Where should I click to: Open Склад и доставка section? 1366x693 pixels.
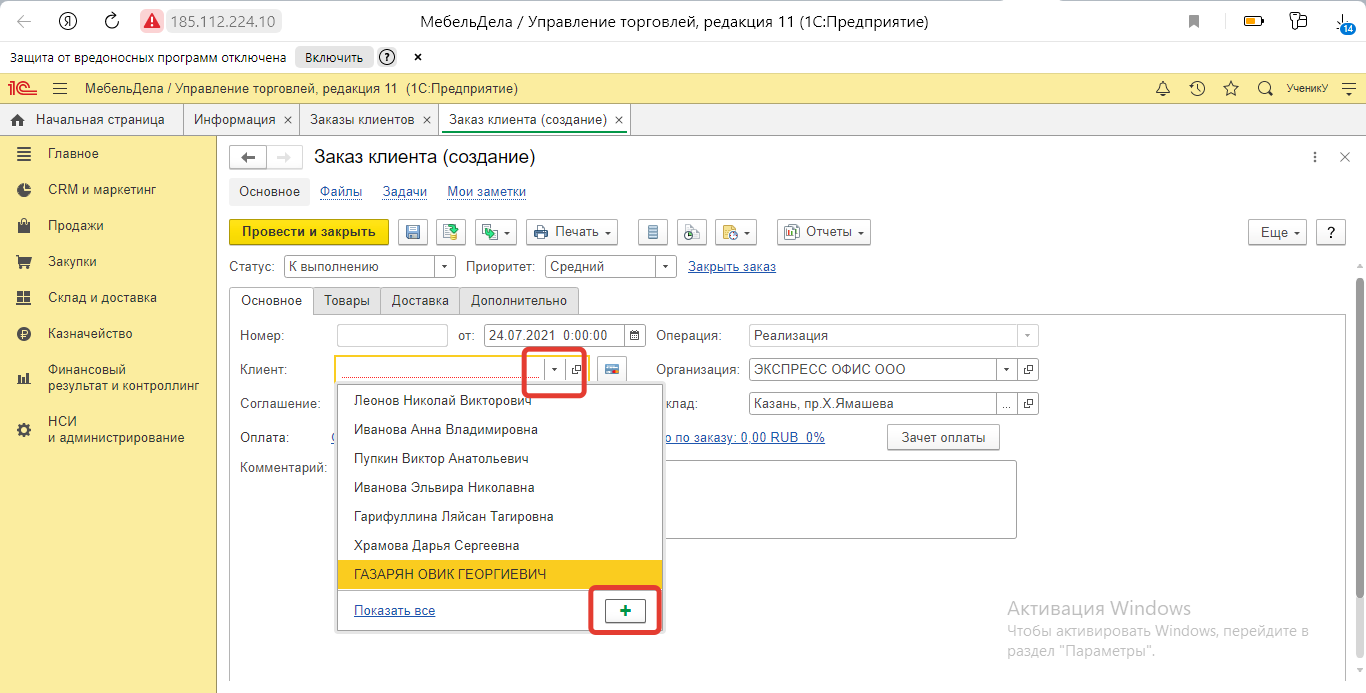tap(108, 298)
